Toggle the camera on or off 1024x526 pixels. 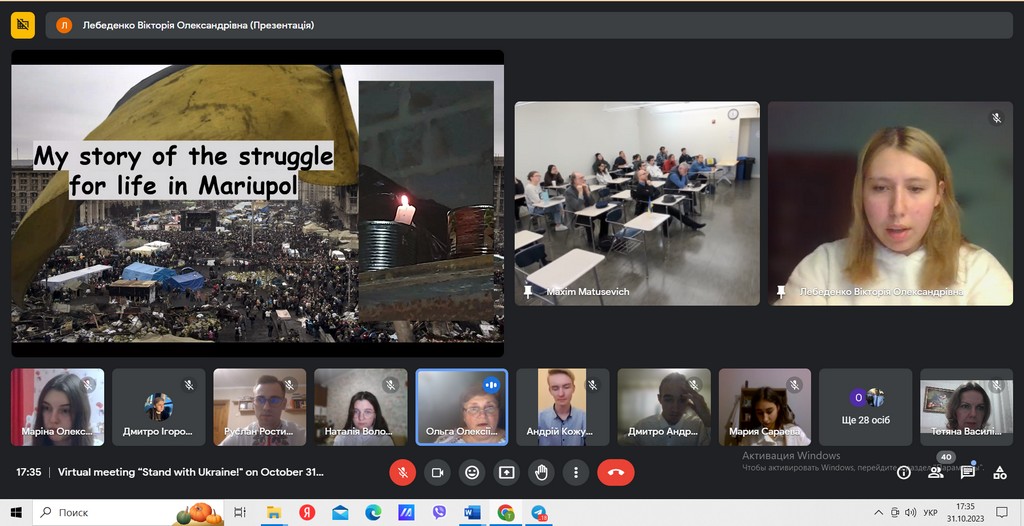click(x=437, y=472)
